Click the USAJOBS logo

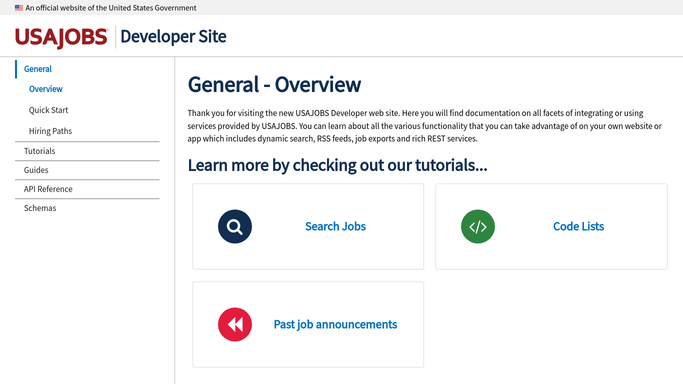61,37
